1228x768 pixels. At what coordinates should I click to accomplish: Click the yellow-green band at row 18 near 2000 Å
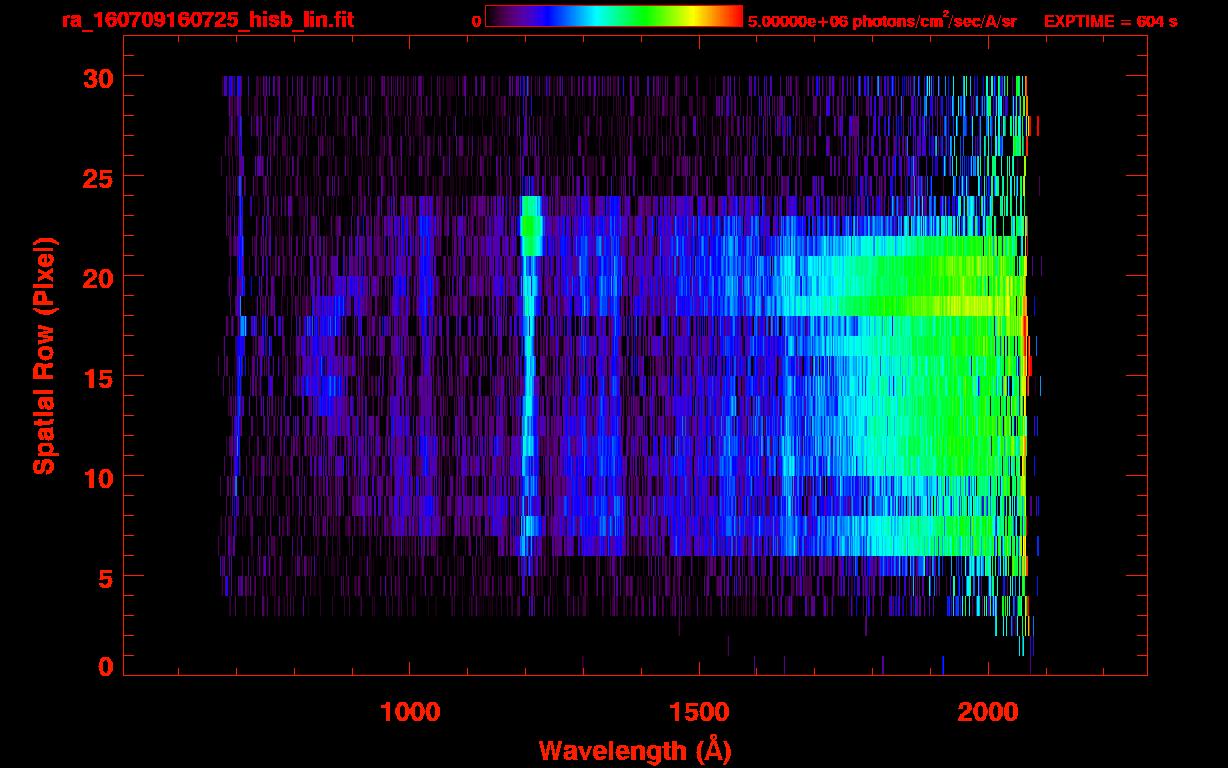[960, 306]
